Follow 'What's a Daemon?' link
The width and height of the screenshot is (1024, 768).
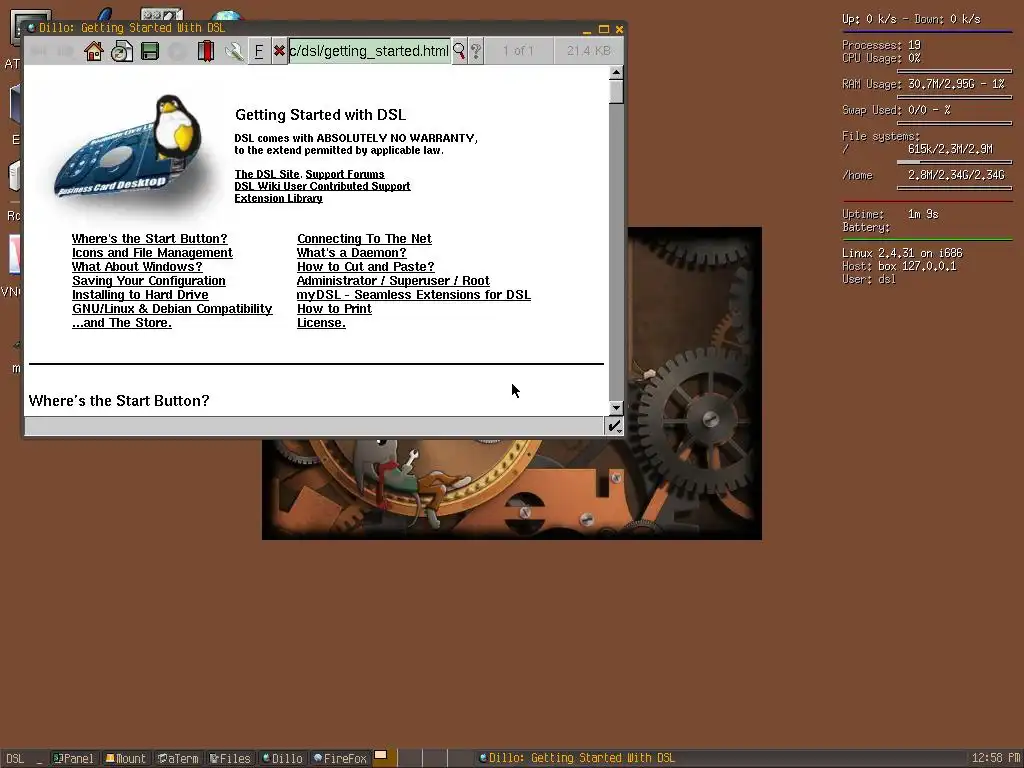[x=351, y=253]
